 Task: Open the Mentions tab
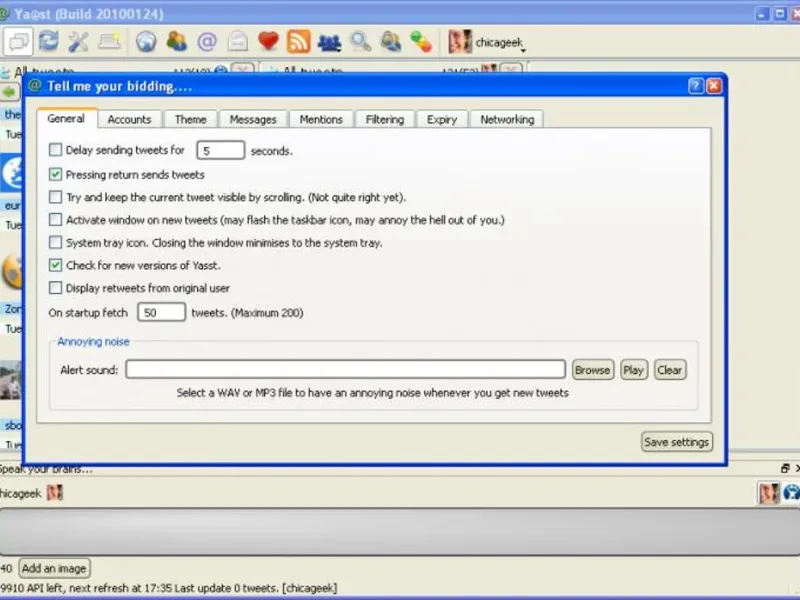pyautogui.click(x=321, y=119)
